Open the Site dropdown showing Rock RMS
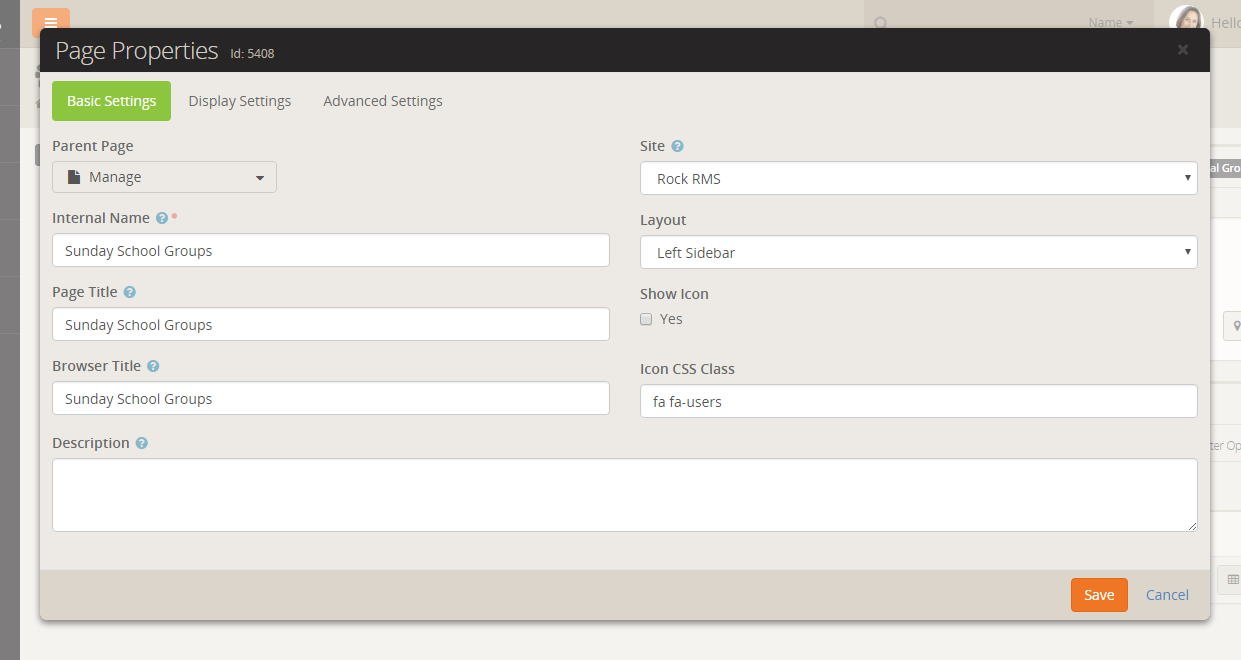1241x660 pixels. pyautogui.click(x=918, y=179)
